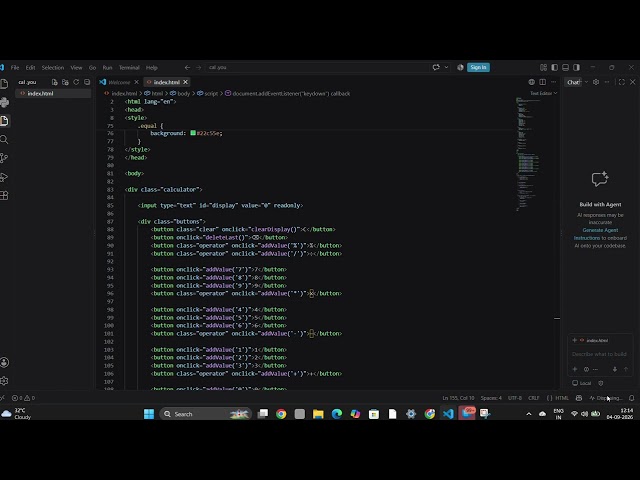Open Windows Start button on taskbar
Screen dimensions: 640x480
click(149, 414)
